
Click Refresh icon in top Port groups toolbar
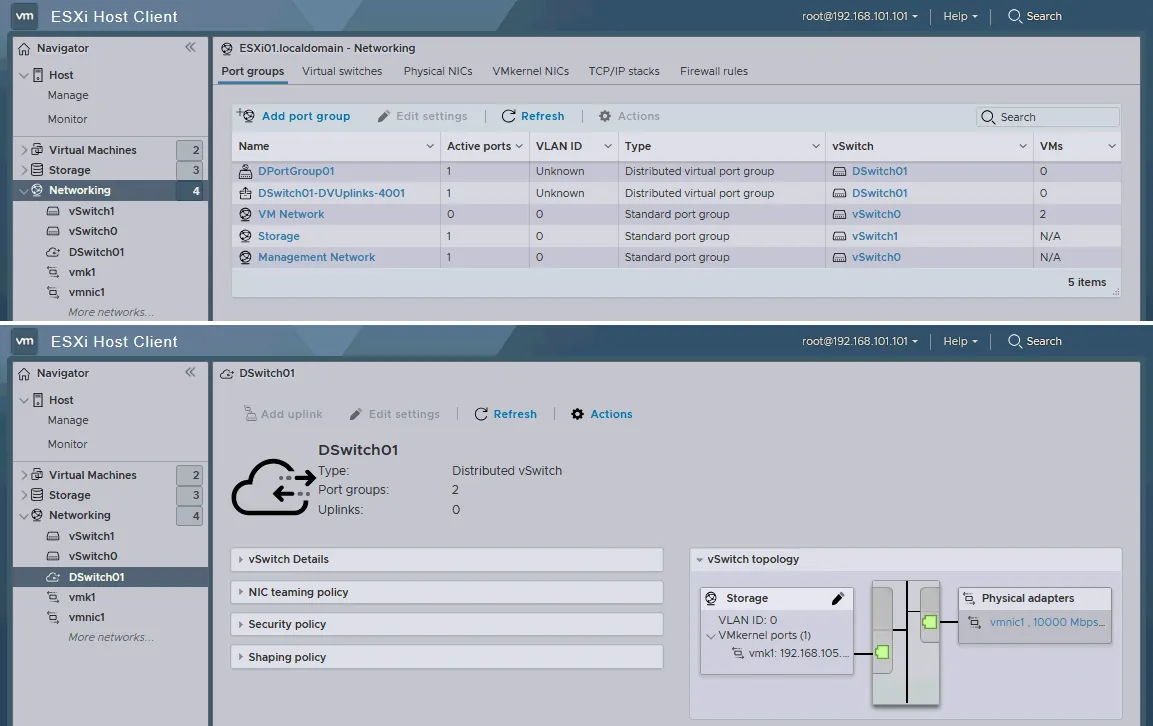508,116
